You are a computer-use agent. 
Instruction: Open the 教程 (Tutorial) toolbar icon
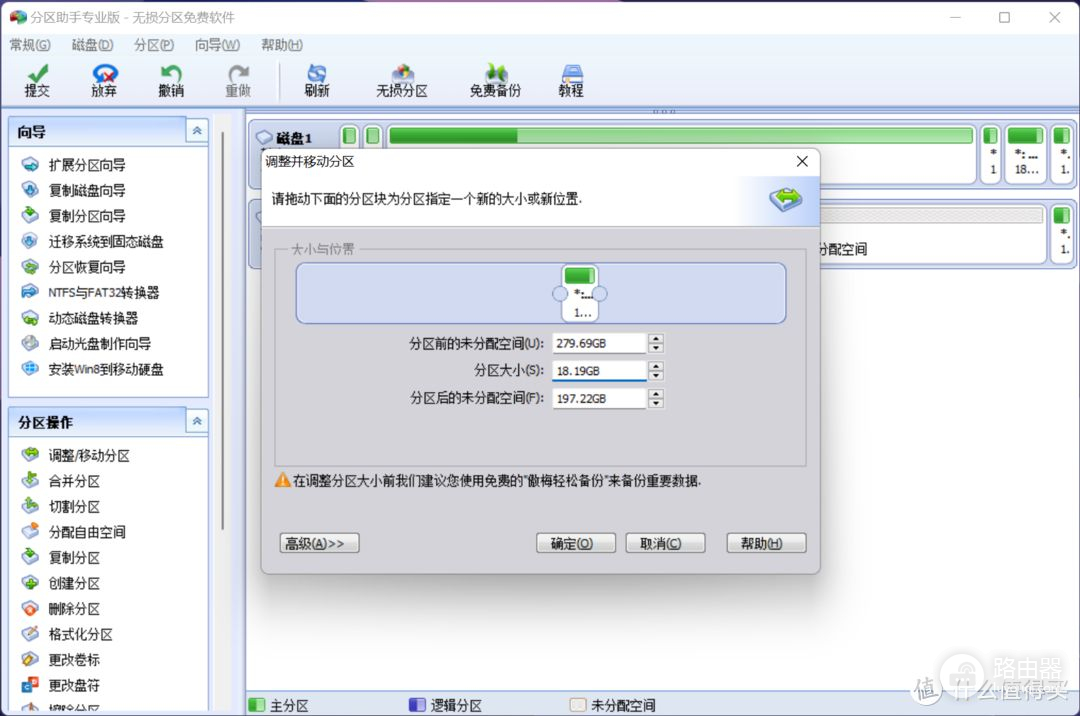[571, 80]
